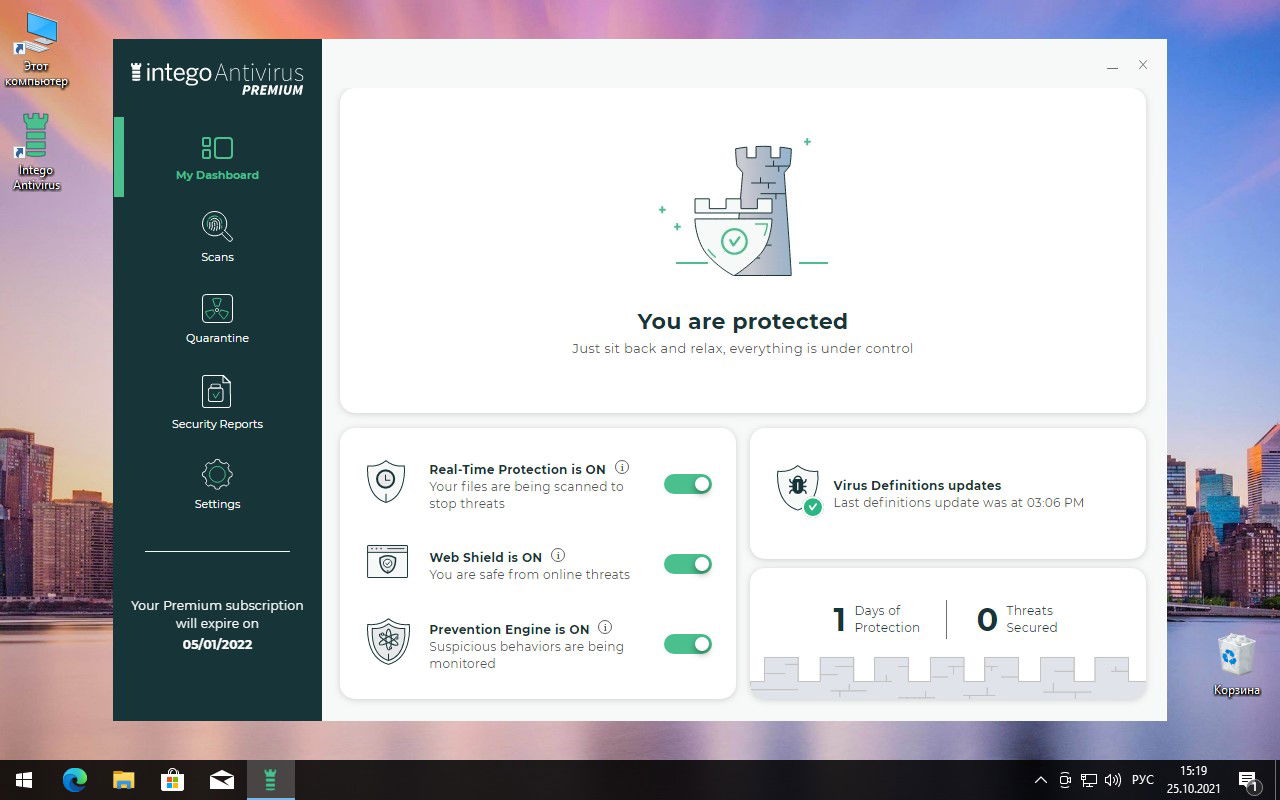1280x800 pixels.
Task: Click the Days of Protection activity graph
Action: click(947, 676)
